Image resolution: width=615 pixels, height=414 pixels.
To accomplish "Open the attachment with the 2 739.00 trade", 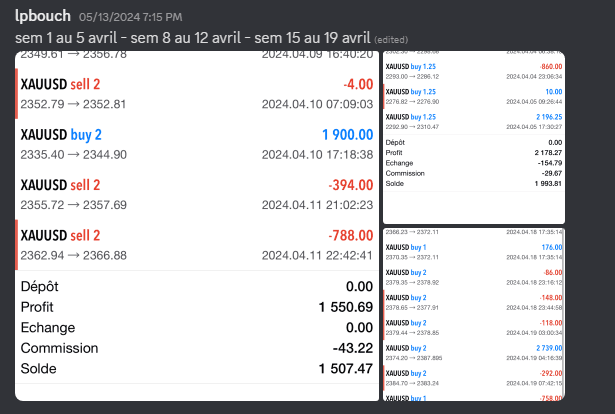I will [x=474, y=314].
